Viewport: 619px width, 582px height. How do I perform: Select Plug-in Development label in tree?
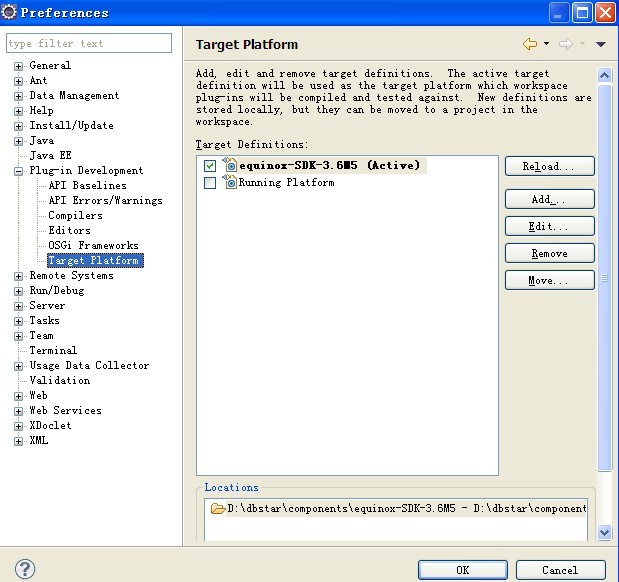pos(86,170)
